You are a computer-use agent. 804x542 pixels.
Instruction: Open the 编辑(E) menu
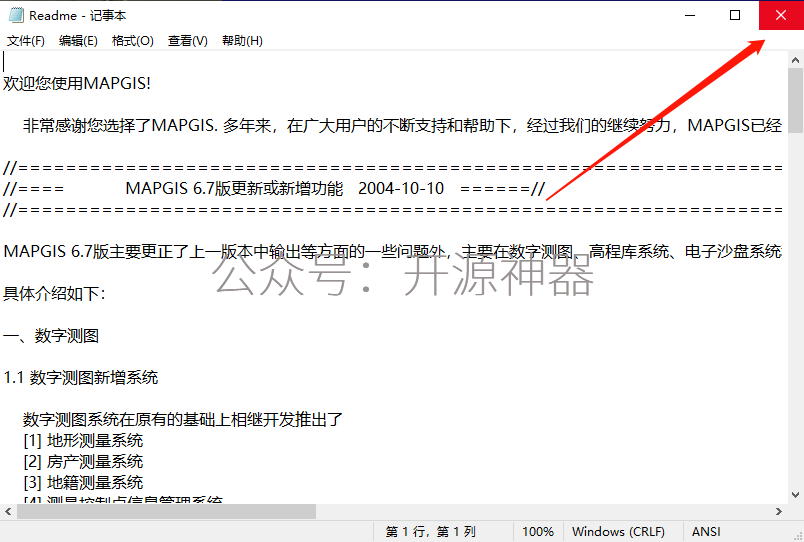78,41
